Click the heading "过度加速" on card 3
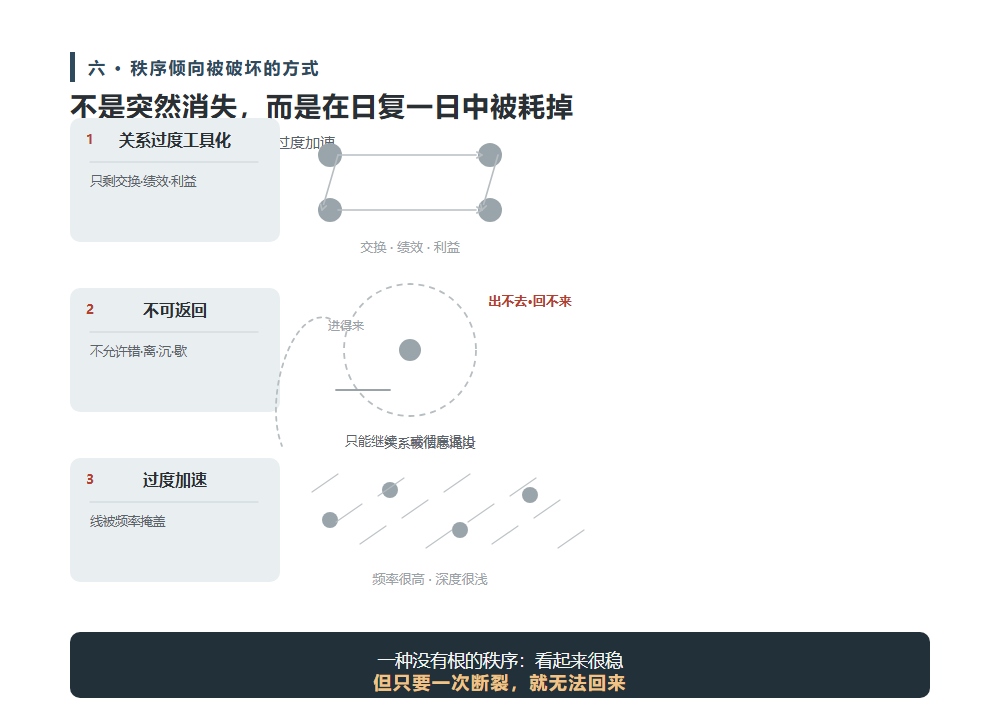The height and width of the screenshot is (720, 1000). tap(175, 480)
